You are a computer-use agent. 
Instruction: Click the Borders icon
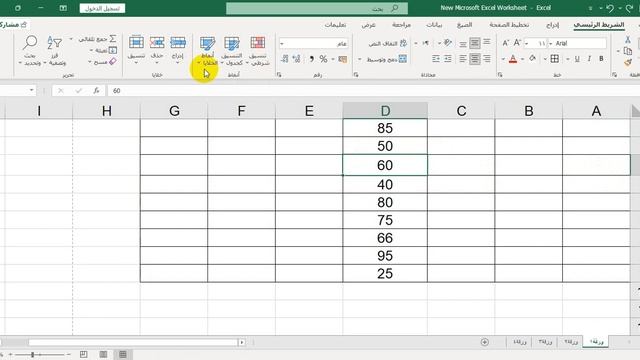(555, 59)
